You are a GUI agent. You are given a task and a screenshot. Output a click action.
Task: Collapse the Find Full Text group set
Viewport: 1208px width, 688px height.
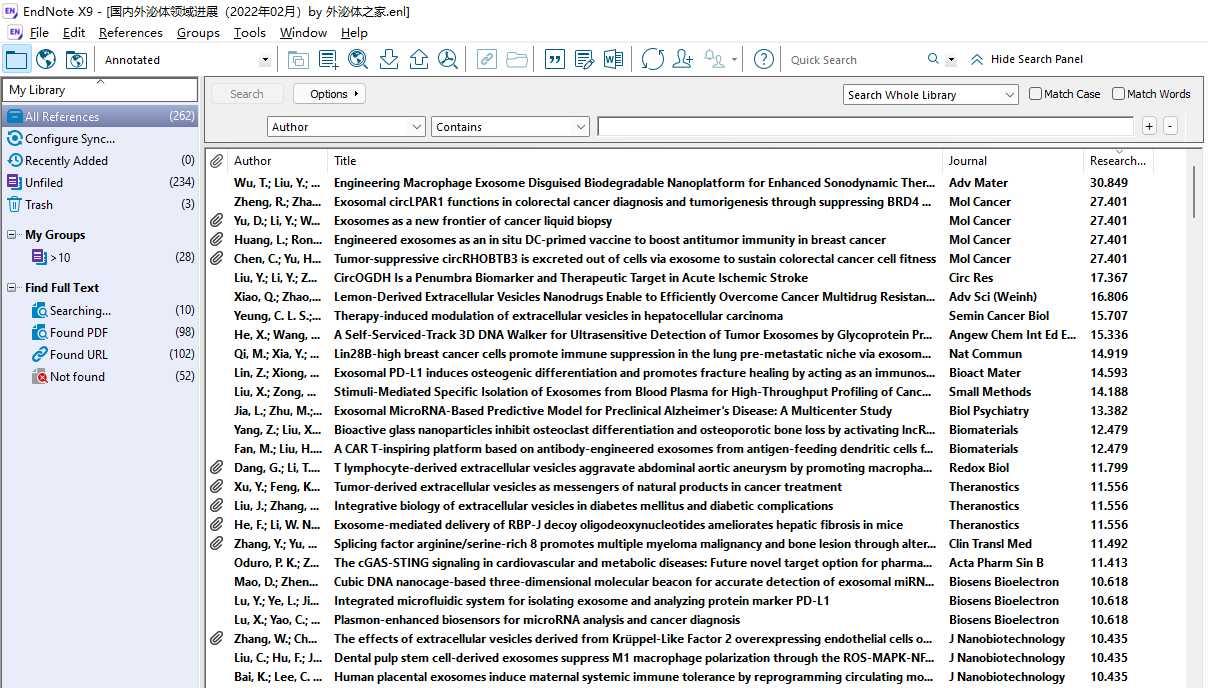(x=12, y=288)
